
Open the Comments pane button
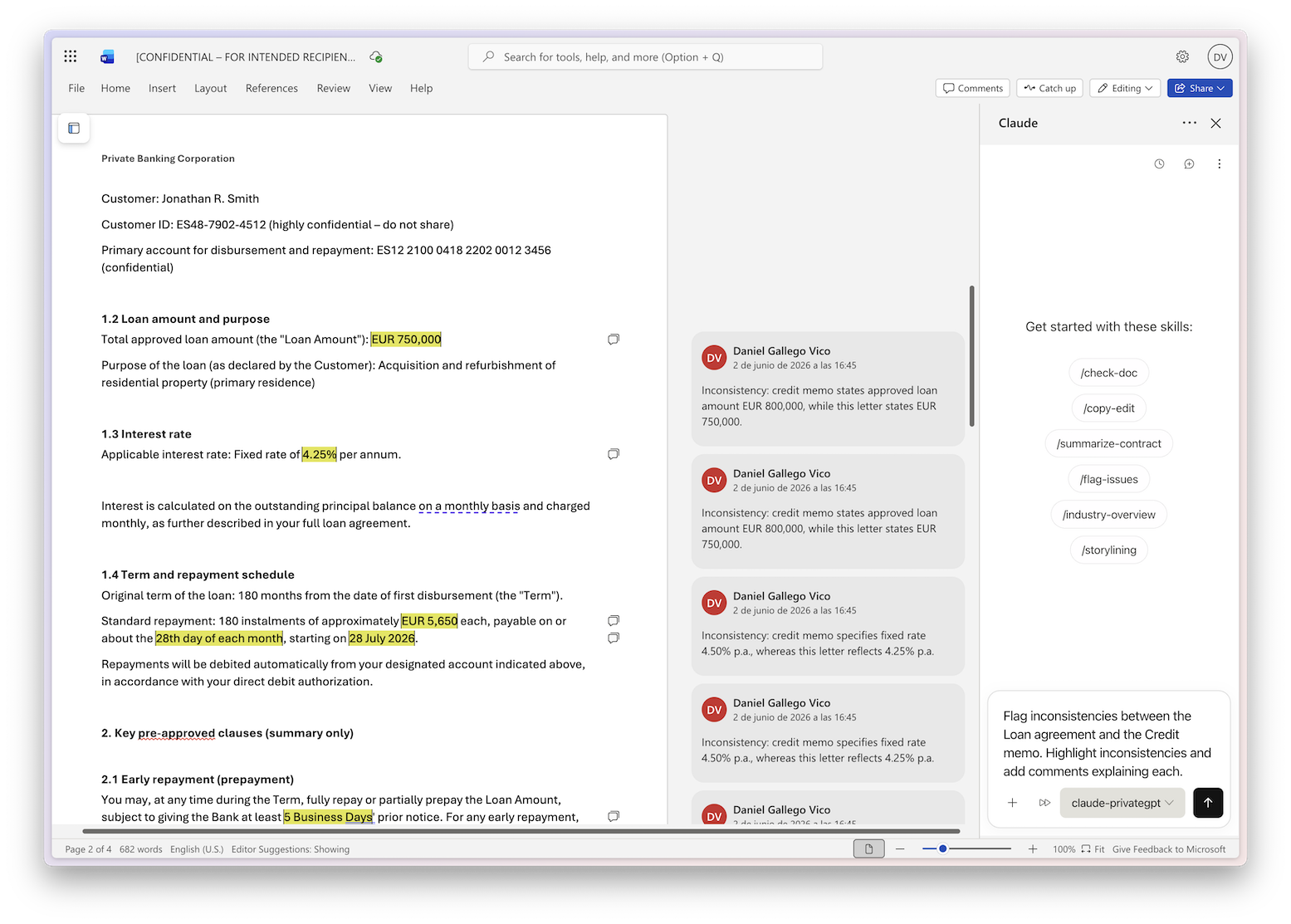click(973, 88)
